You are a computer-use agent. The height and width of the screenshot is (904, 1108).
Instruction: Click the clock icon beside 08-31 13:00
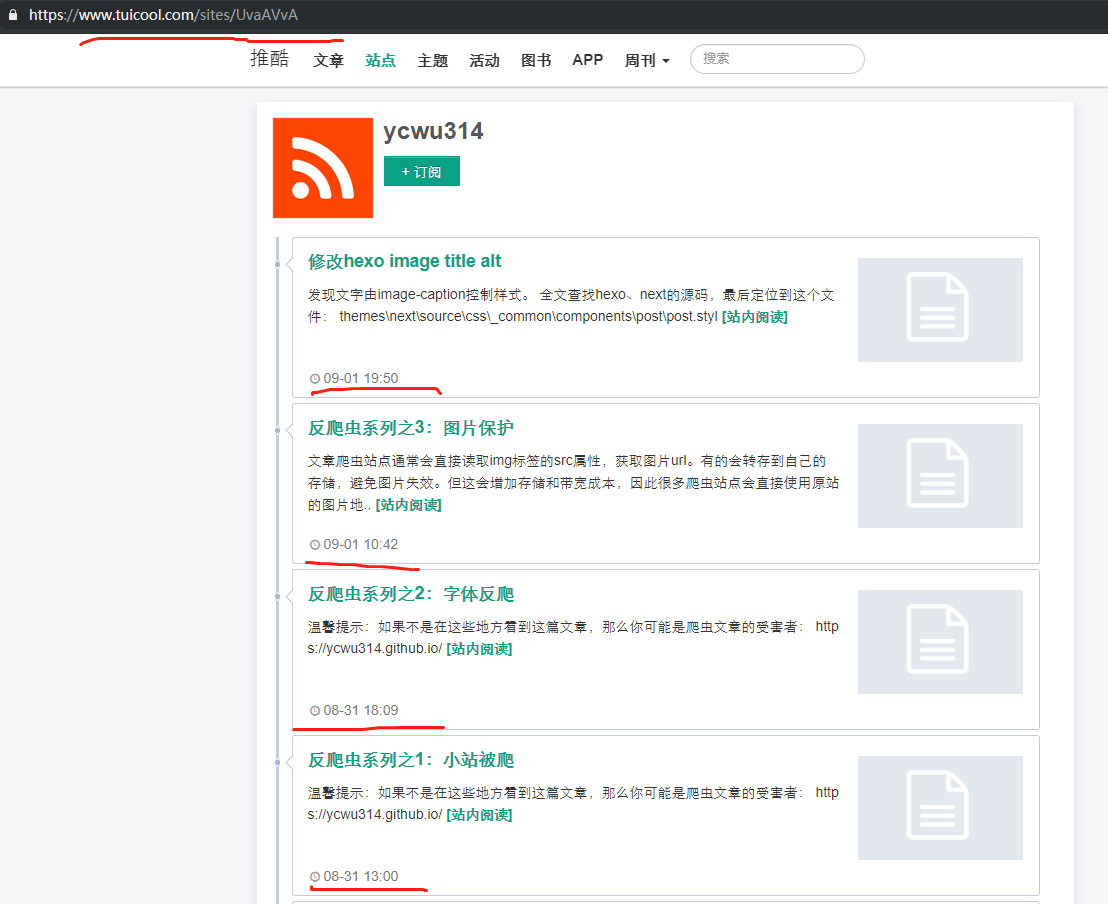pyautogui.click(x=315, y=877)
